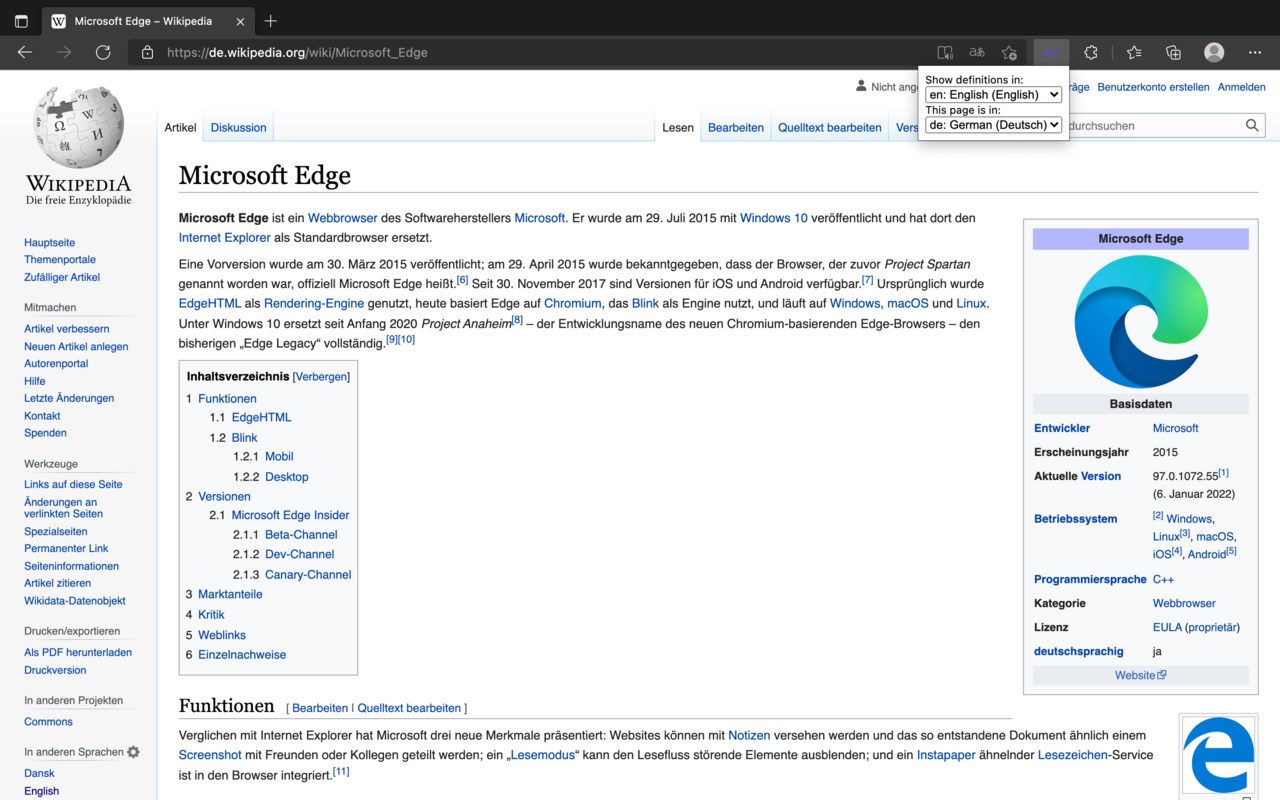Click Als PDF herunterladen

click(x=78, y=652)
